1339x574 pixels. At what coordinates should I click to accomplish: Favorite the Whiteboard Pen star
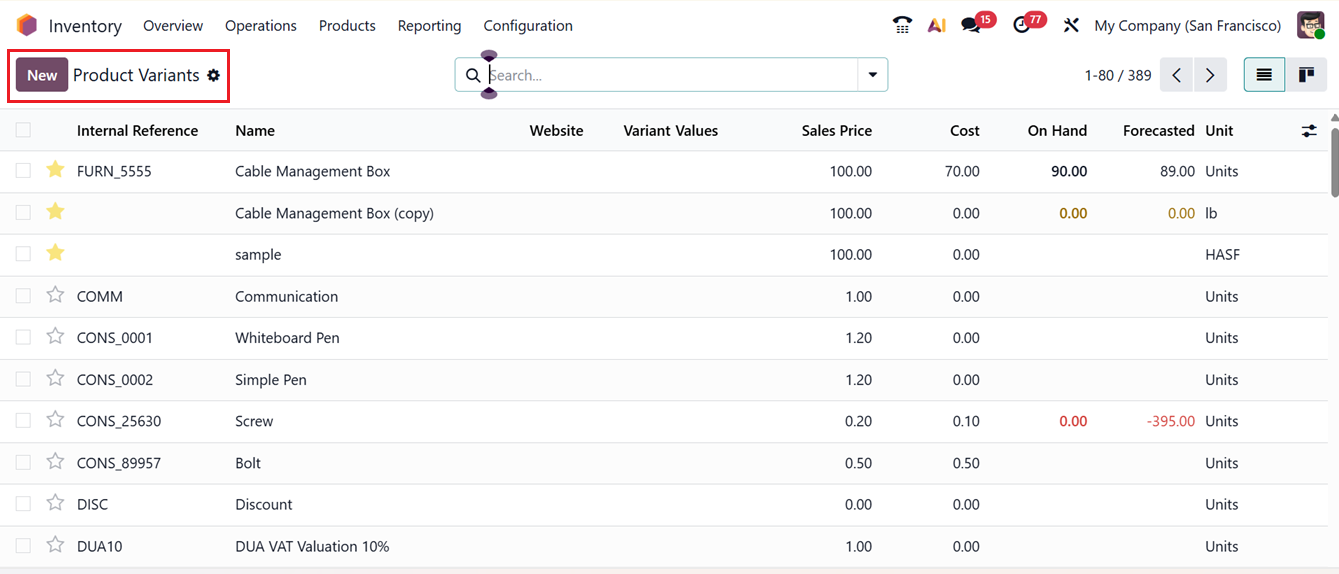coord(56,337)
